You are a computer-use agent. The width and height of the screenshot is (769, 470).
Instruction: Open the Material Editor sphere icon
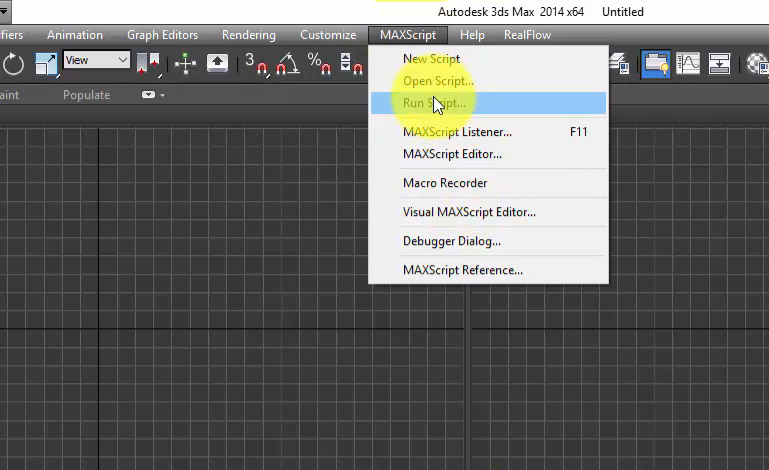point(757,64)
